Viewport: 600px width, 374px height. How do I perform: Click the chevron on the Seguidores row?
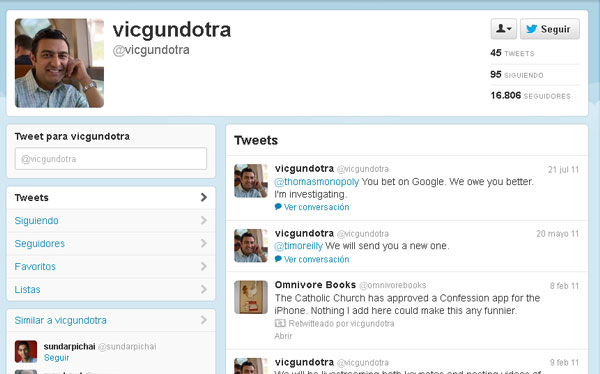tap(204, 243)
